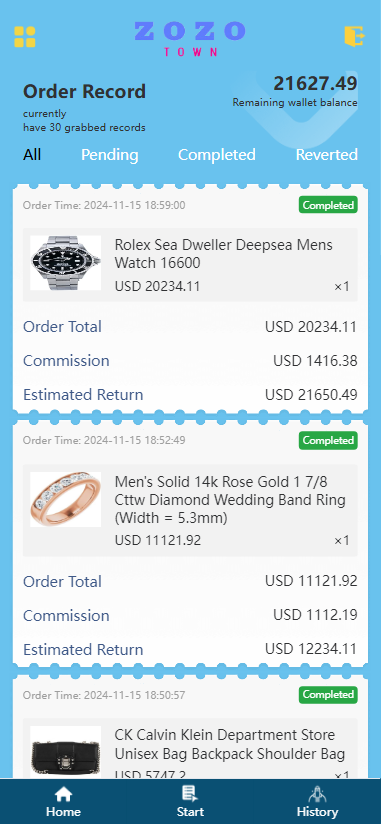Switch to the All tab

coord(32,154)
